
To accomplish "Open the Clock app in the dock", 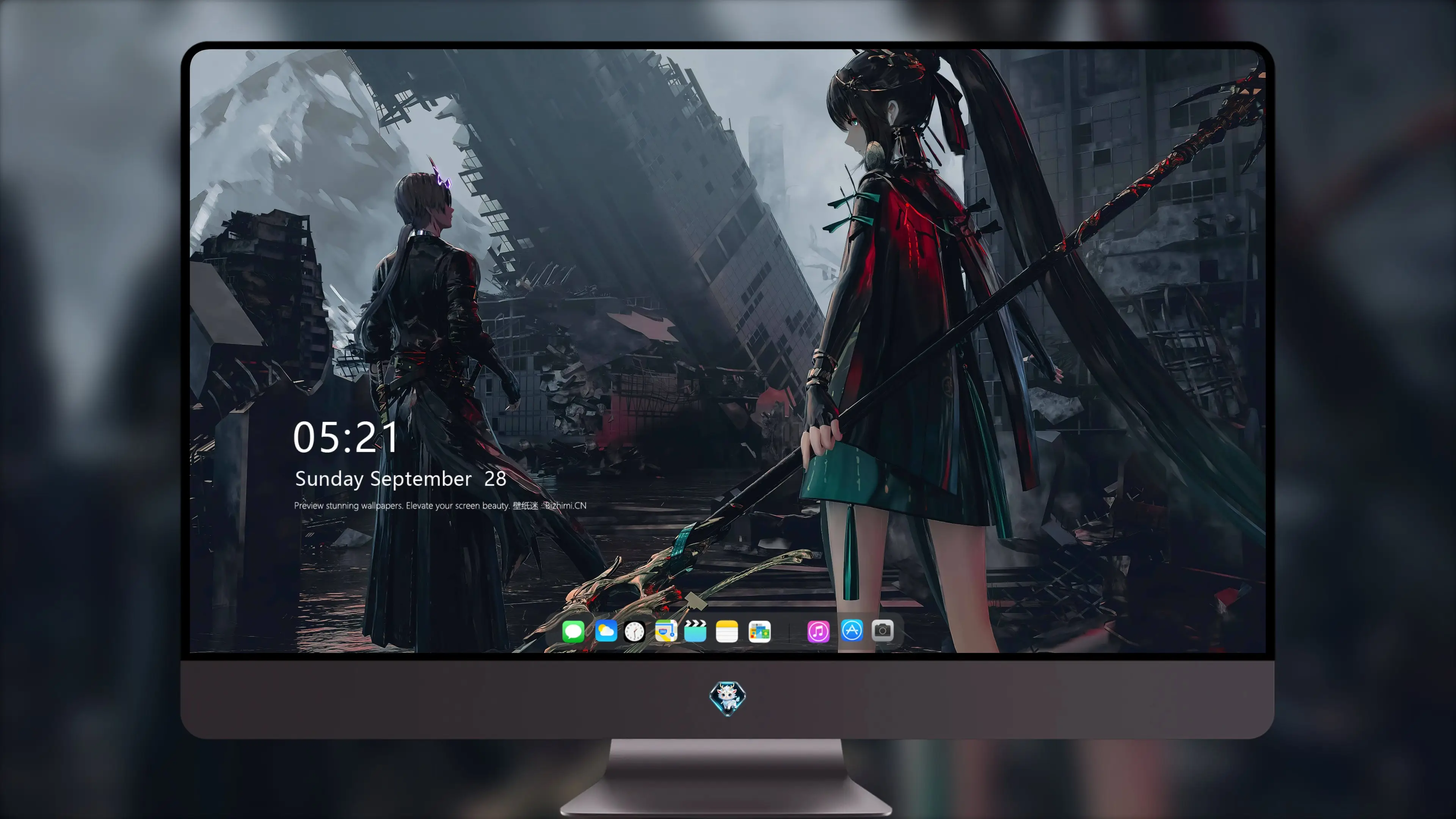I will point(635,631).
